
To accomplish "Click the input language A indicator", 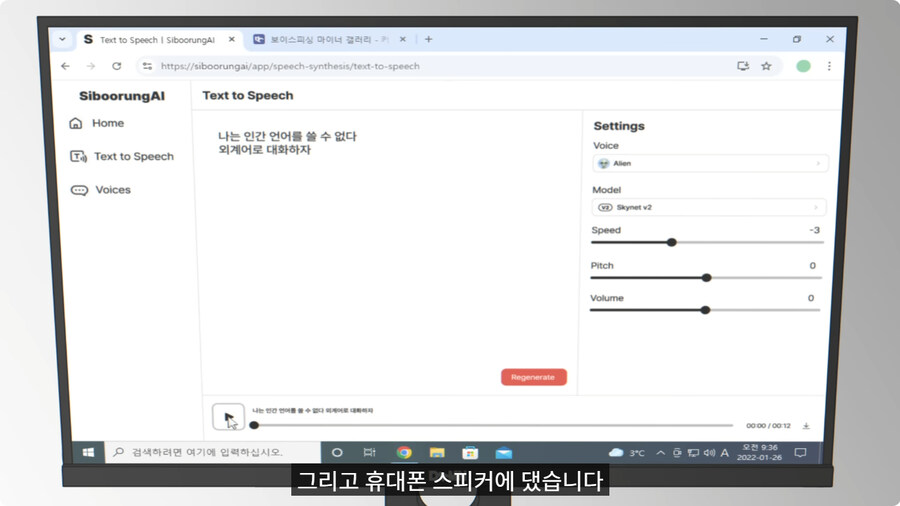I will (x=725, y=453).
